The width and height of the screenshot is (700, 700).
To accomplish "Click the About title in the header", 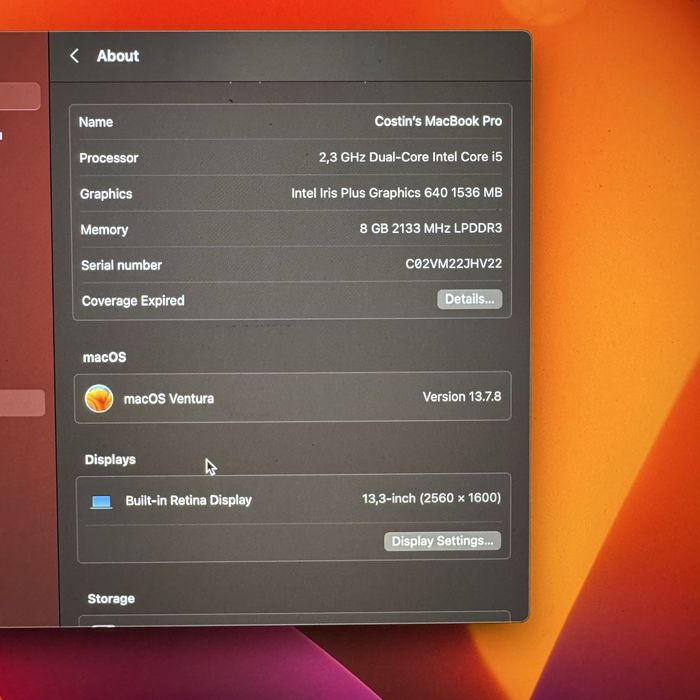I will tap(118, 56).
